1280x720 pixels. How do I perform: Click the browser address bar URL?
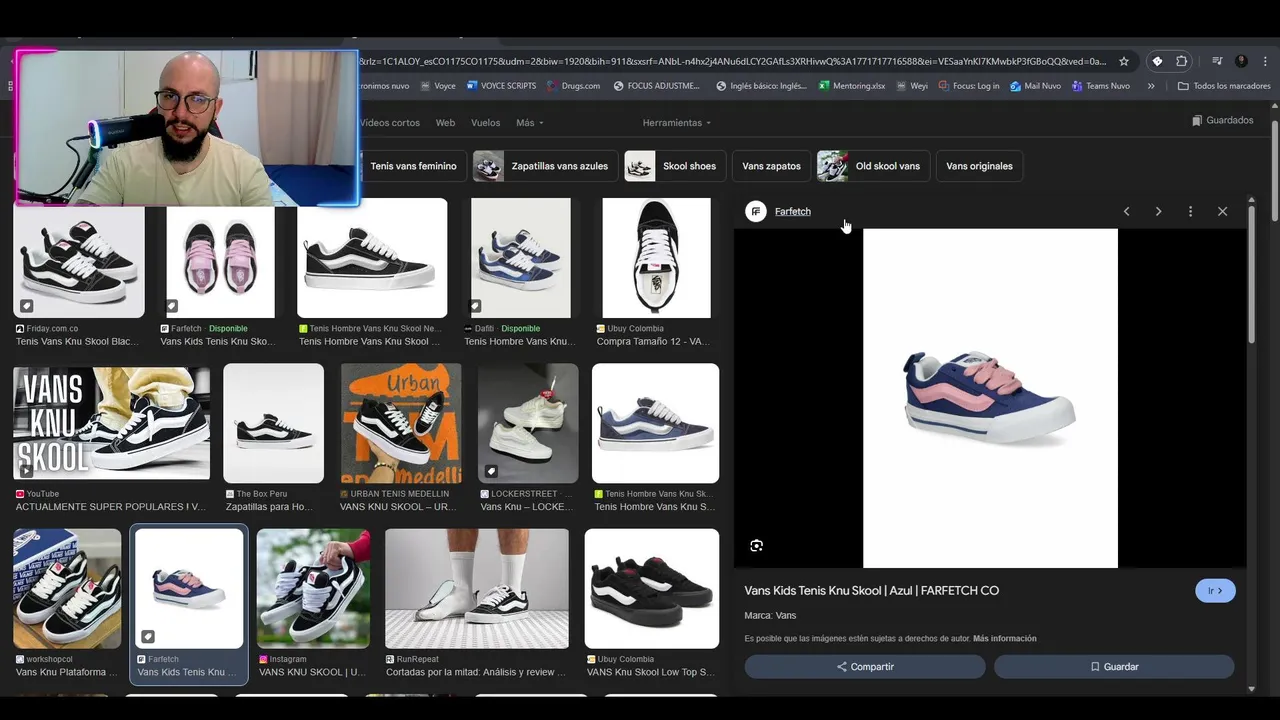(733, 61)
